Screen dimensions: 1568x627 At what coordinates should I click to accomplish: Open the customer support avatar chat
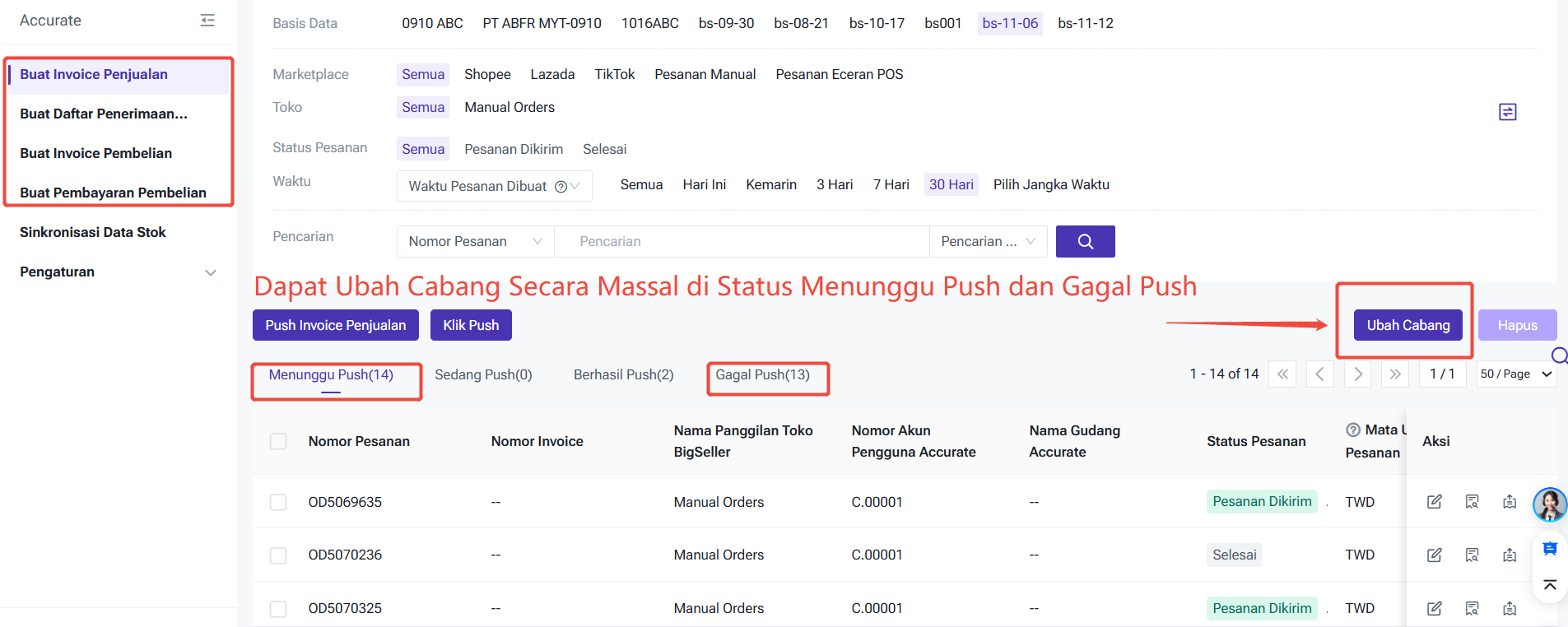click(1549, 504)
